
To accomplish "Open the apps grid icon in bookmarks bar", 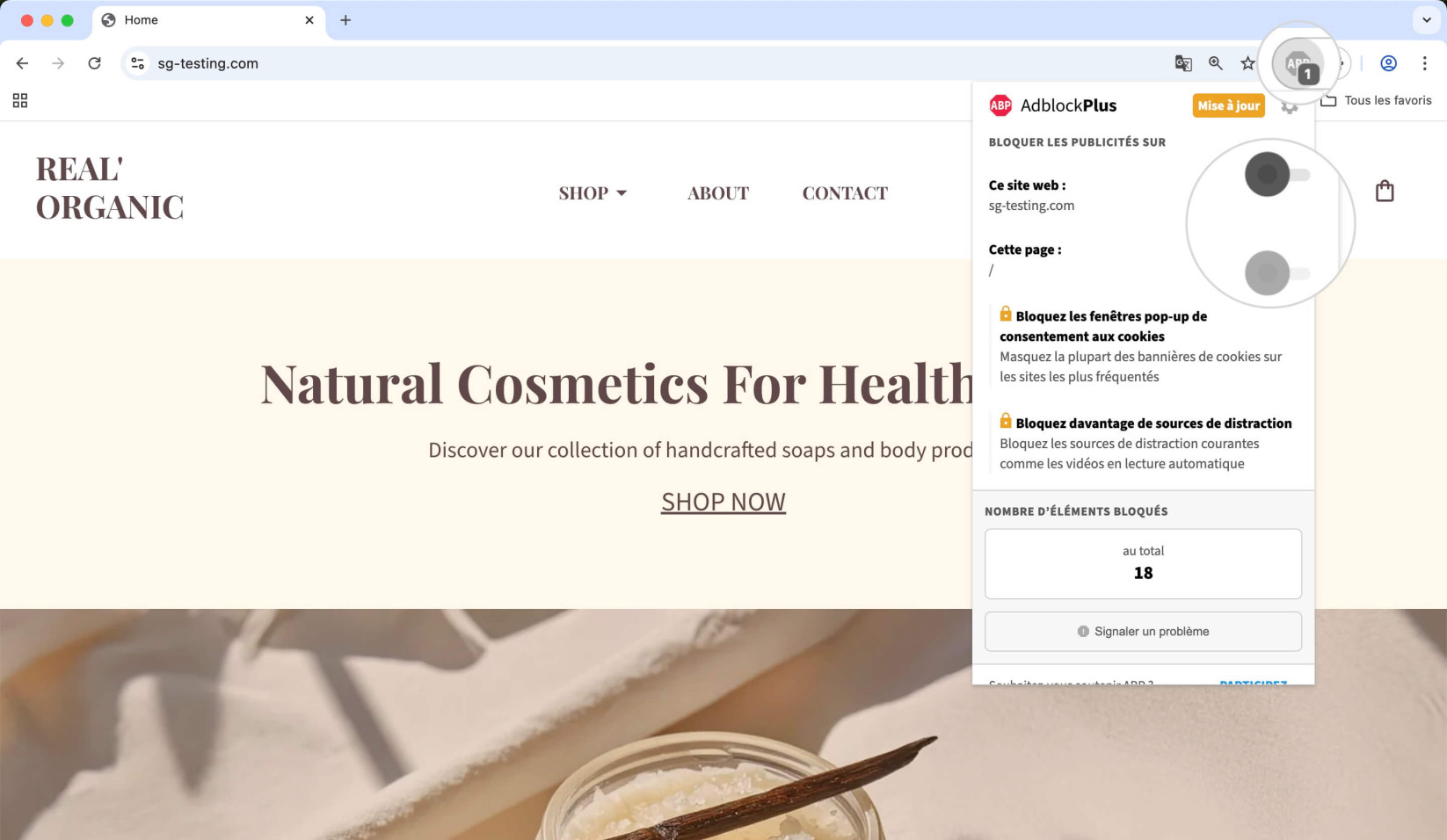I will 20,100.
